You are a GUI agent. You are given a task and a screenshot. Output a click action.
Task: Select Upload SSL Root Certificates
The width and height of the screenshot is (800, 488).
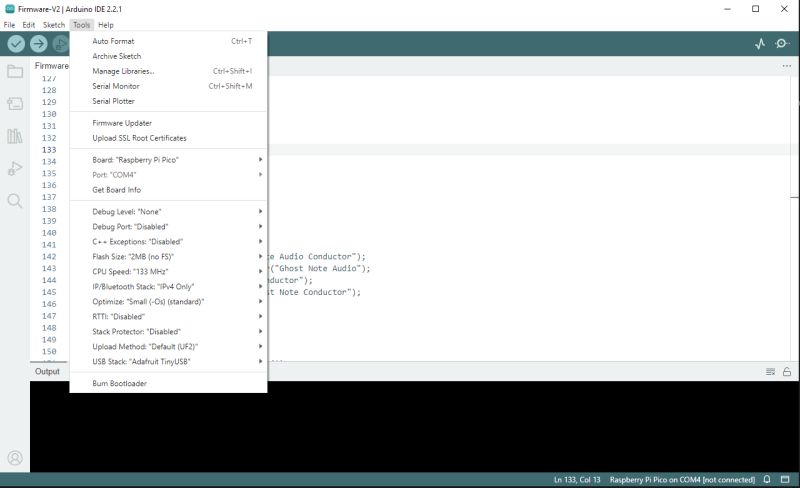(x=168, y=138)
